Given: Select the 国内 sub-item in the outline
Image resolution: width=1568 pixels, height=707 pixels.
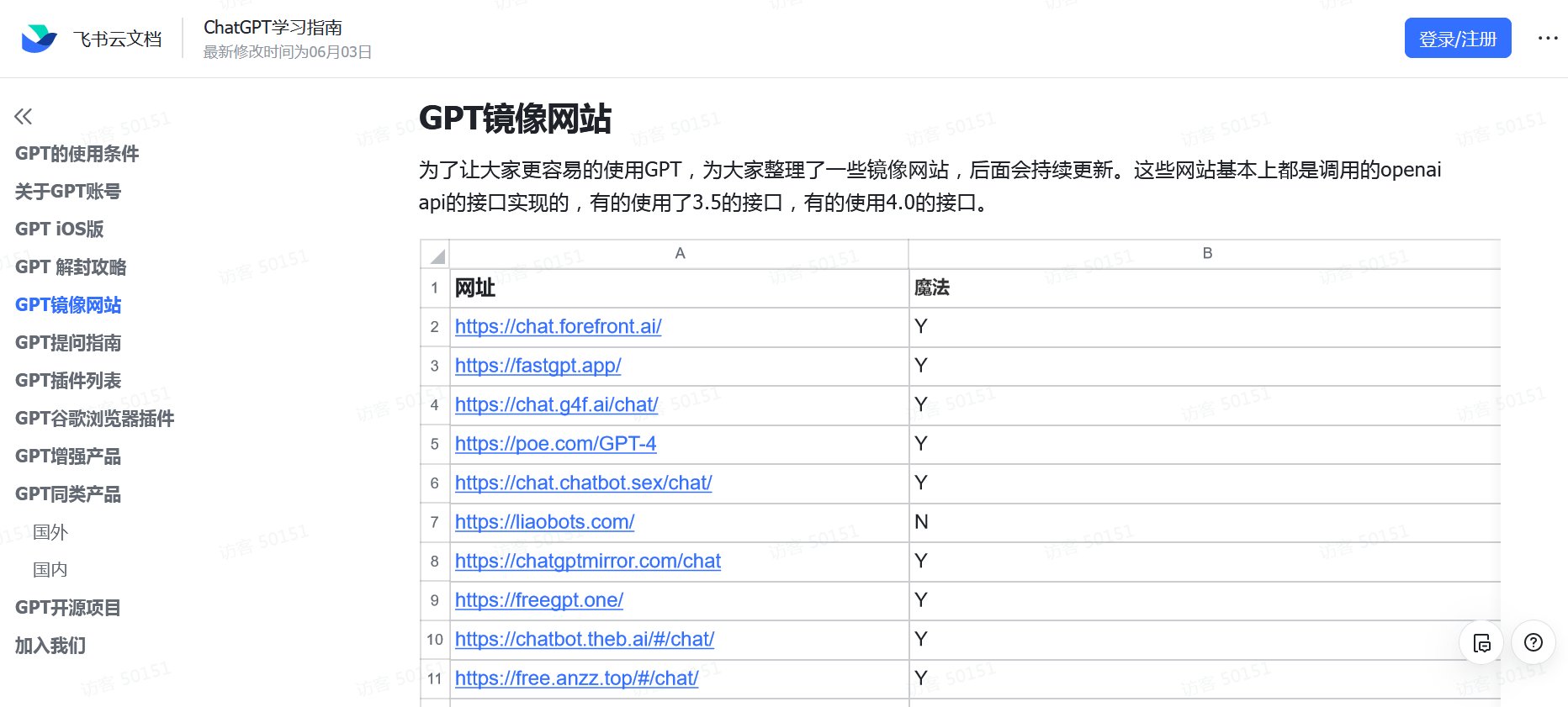Looking at the screenshot, I should coord(50,569).
